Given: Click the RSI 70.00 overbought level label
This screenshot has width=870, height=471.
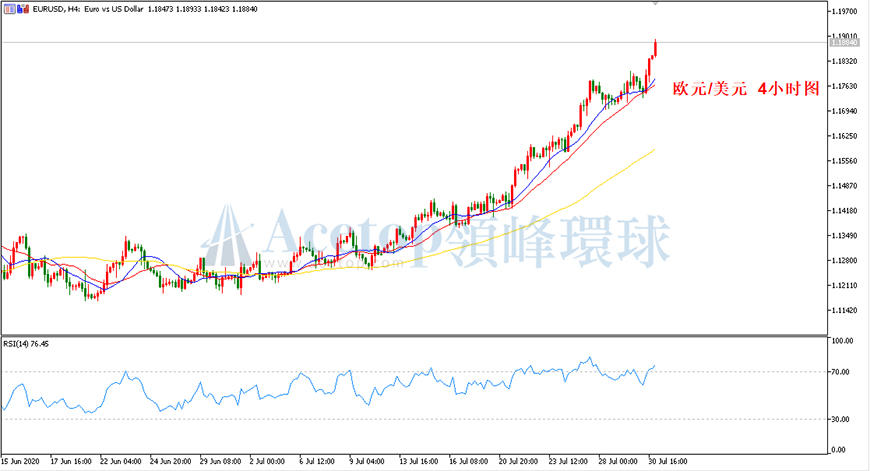Looking at the screenshot, I should 842,372.
